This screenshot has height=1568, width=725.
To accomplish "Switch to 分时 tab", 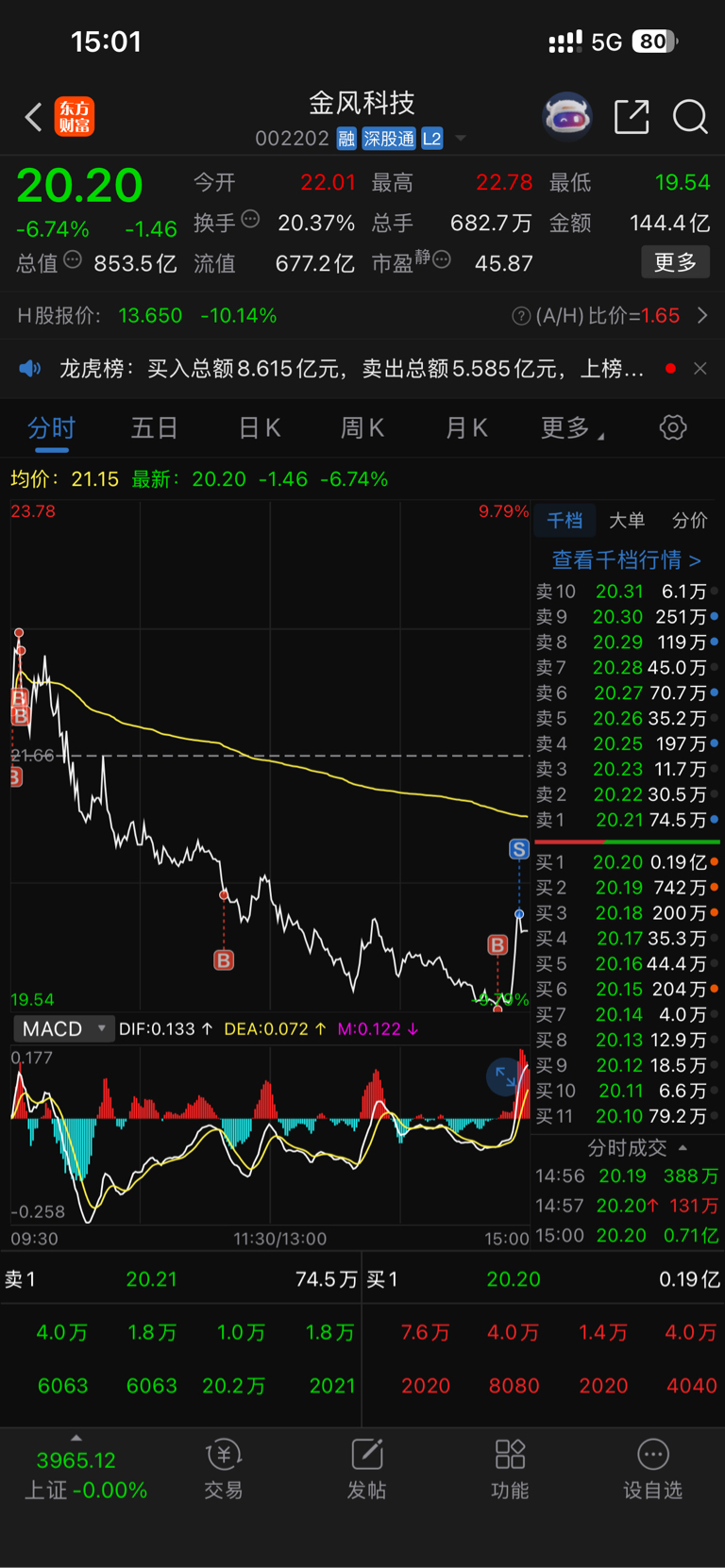I will (51, 428).
